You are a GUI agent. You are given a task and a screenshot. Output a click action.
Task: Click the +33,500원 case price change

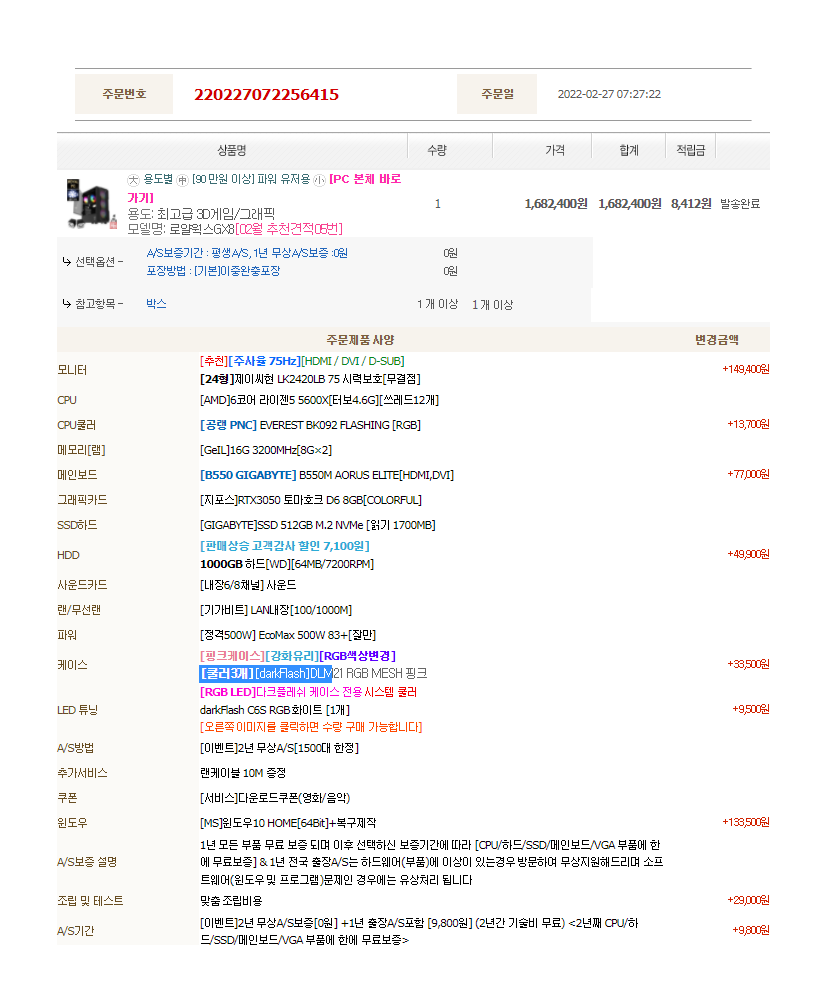click(x=748, y=664)
